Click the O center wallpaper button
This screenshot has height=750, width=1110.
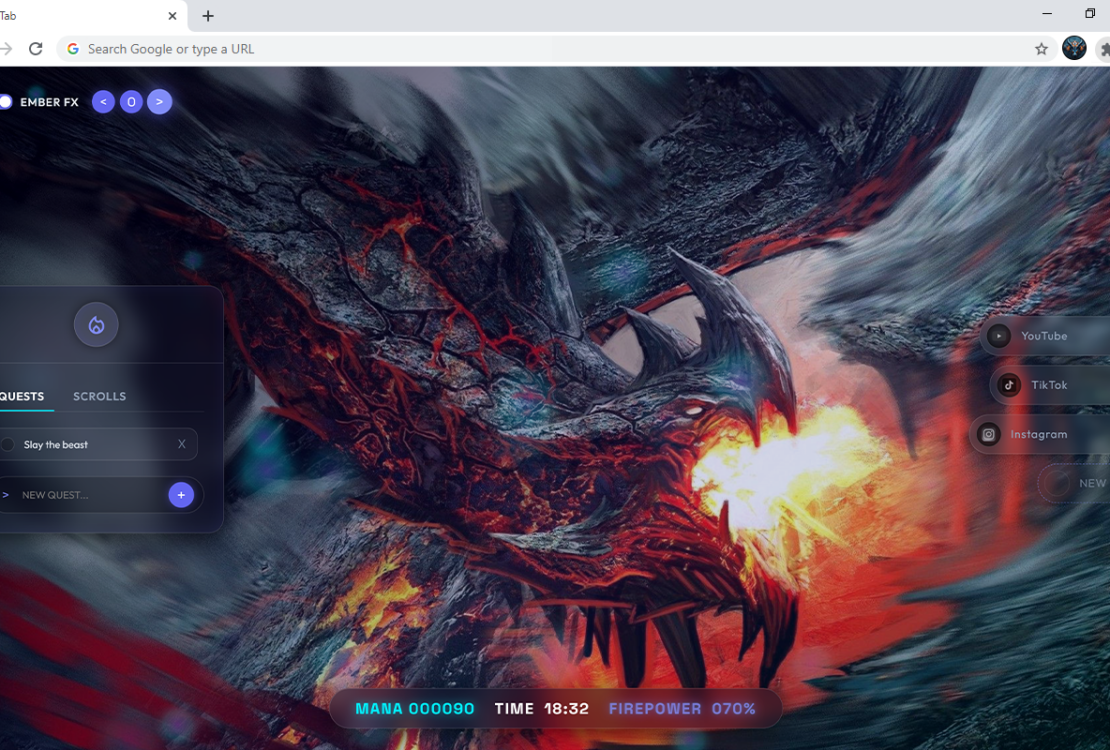click(x=131, y=102)
